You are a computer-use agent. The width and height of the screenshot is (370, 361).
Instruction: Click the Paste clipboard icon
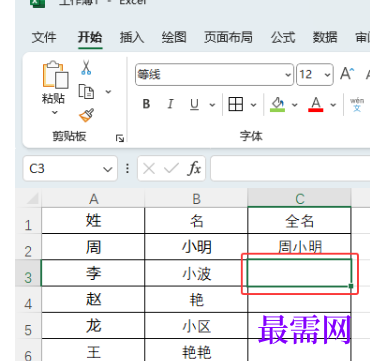55,75
